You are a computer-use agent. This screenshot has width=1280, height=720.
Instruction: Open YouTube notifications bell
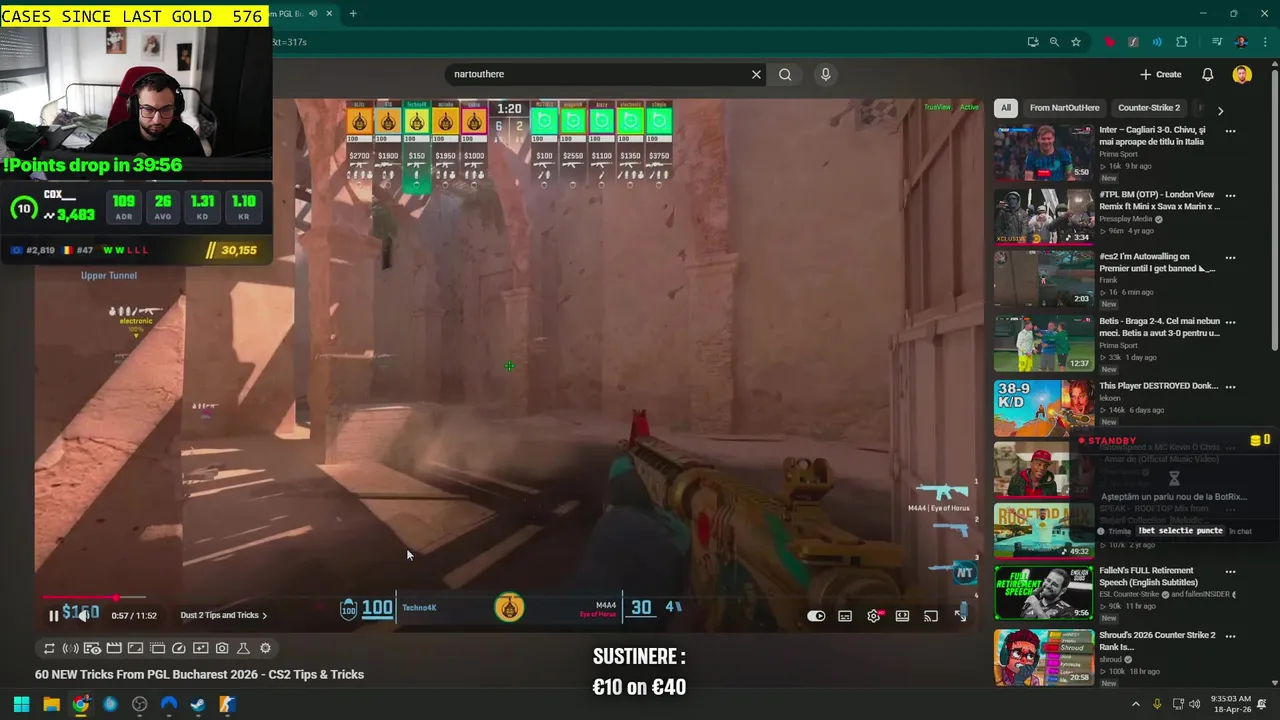coord(1207,74)
